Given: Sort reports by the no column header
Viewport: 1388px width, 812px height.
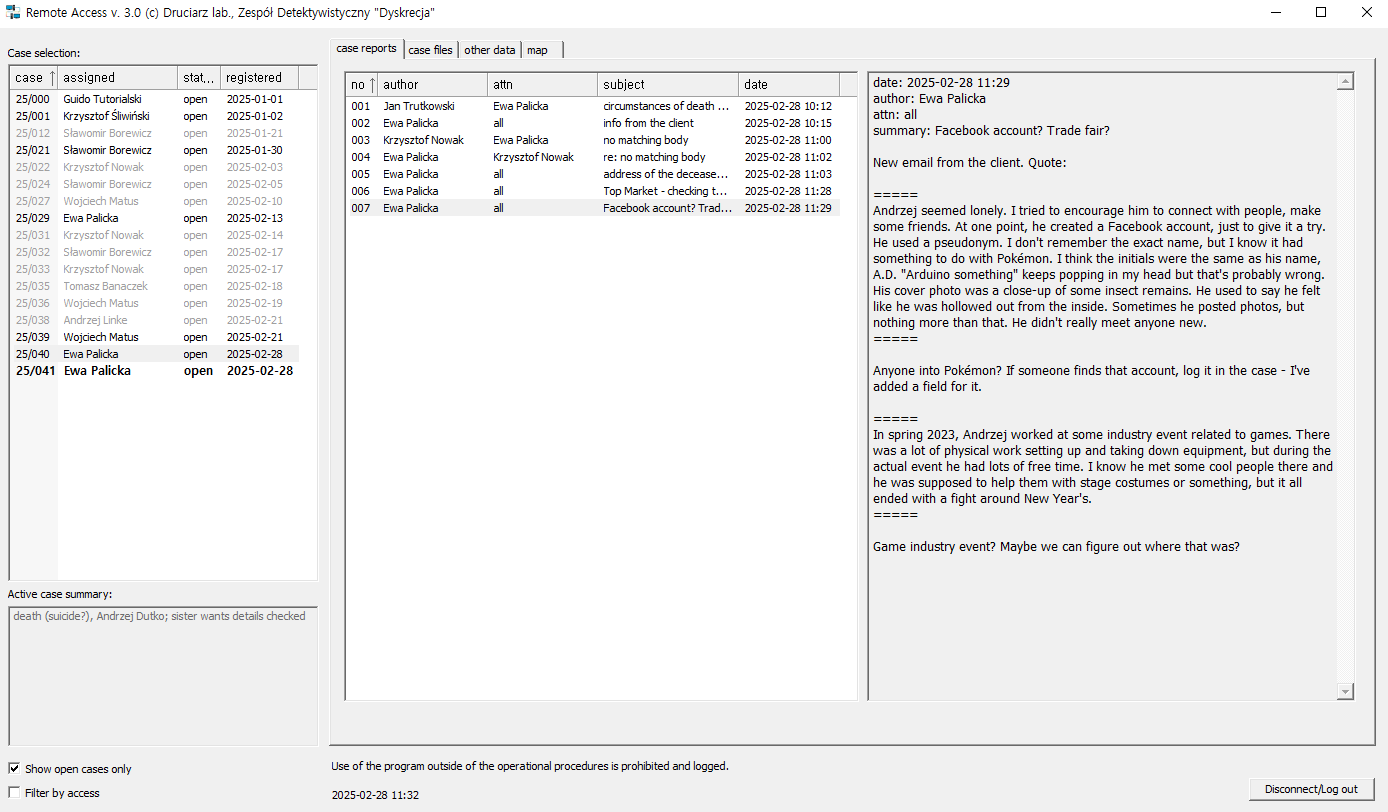Looking at the screenshot, I should [x=362, y=85].
